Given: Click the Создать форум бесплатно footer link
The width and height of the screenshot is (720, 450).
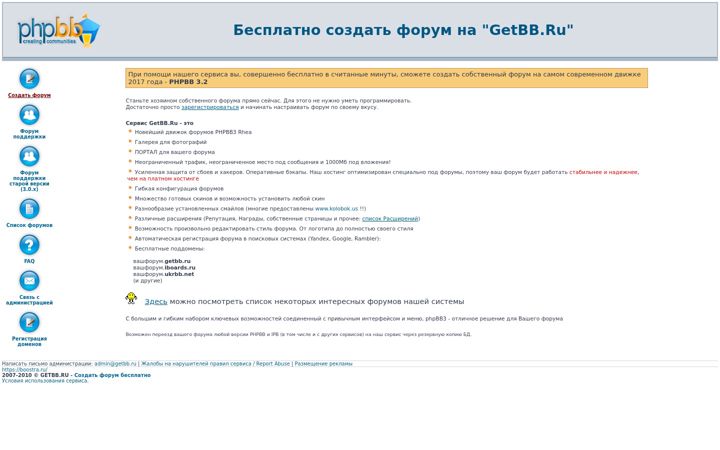Looking at the screenshot, I should 112,375.
